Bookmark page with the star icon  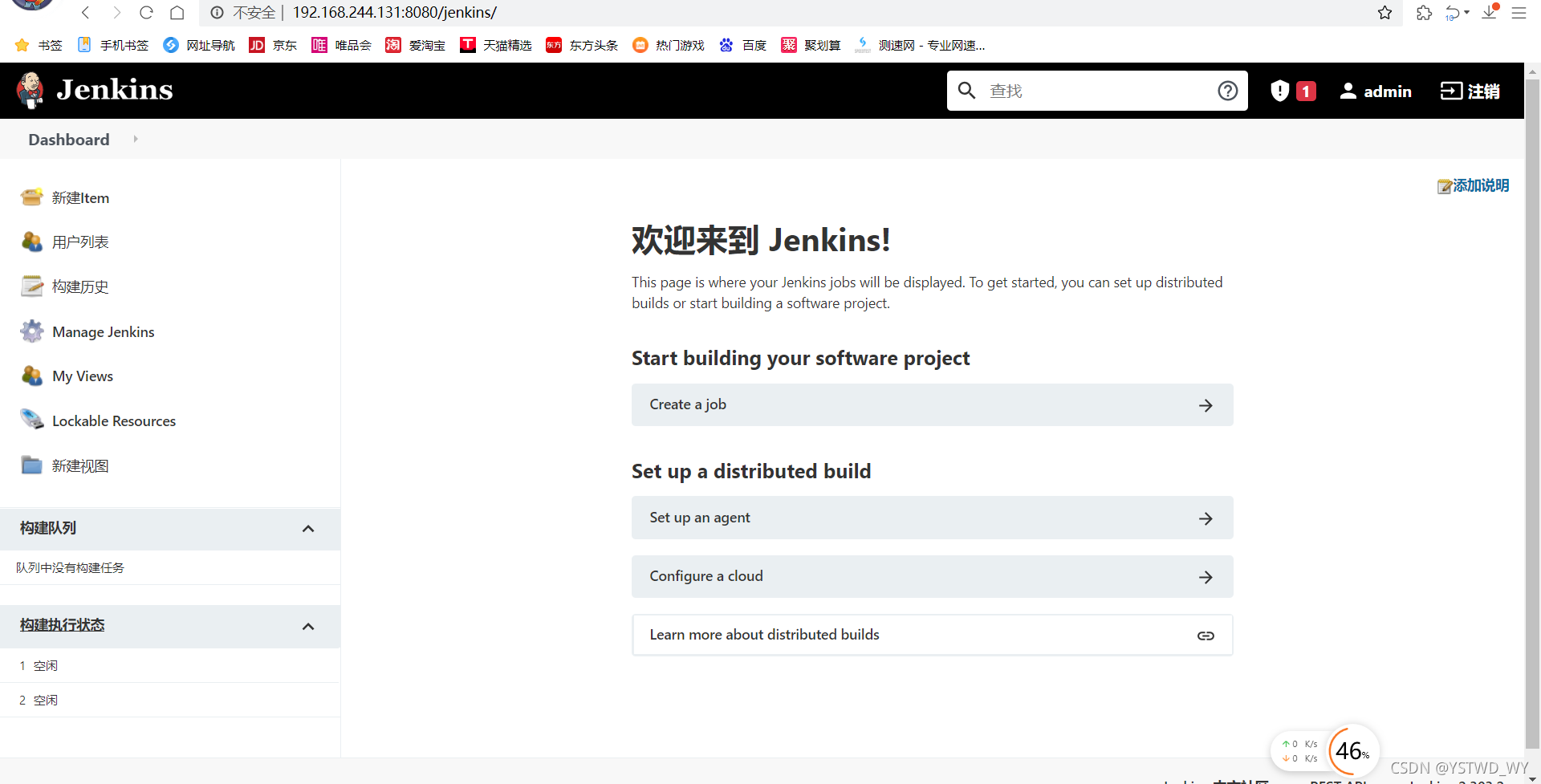pos(1384,12)
